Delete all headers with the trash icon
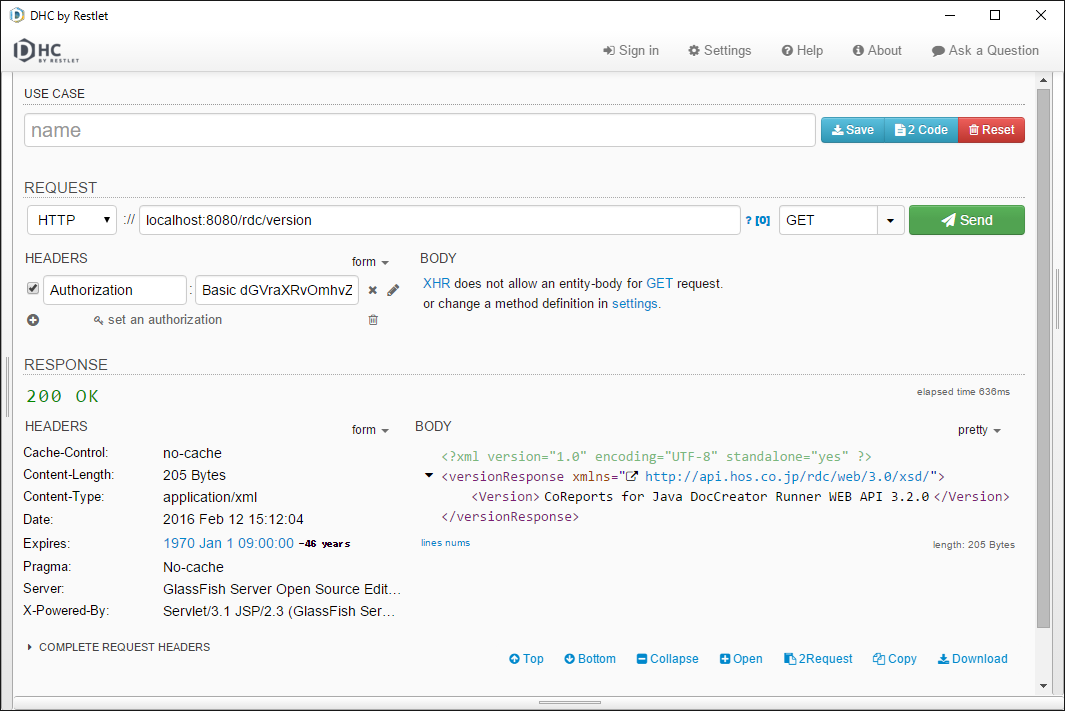Viewport: 1065px width, 711px height. click(x=373, y=320)
